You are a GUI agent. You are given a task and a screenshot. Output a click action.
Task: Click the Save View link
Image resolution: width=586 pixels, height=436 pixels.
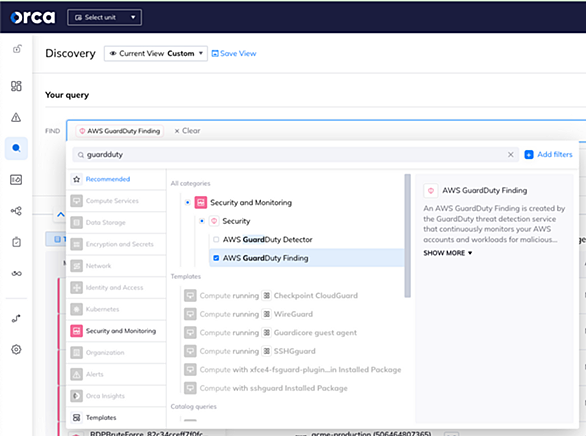[234, 53]
